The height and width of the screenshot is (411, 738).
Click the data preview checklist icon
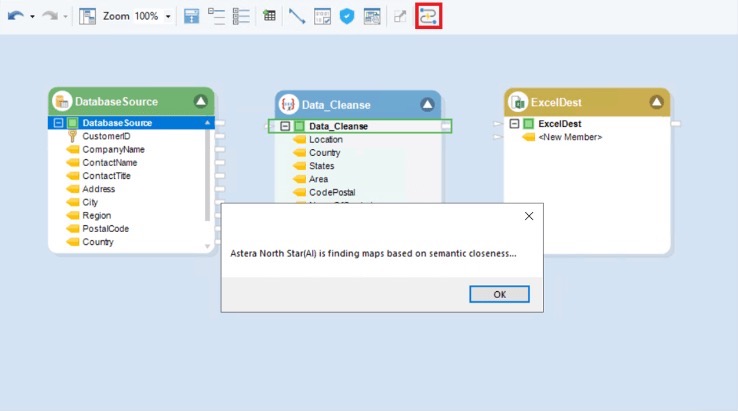(322, 16)
